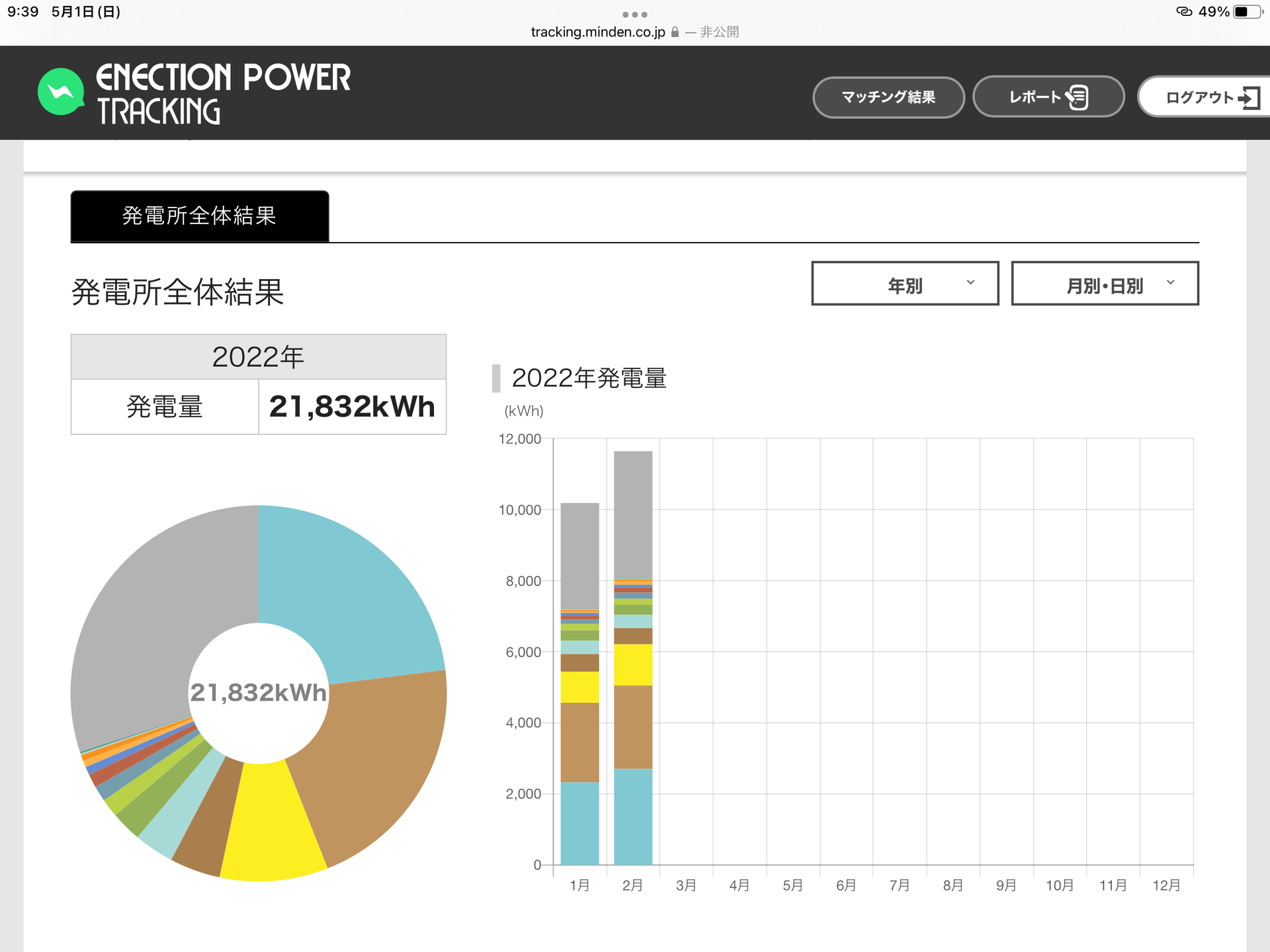Click the ENECTION POWER TRACKING title
Image resolution: width=1270 pixels, height=952 pixels.
tap(224, 93)
